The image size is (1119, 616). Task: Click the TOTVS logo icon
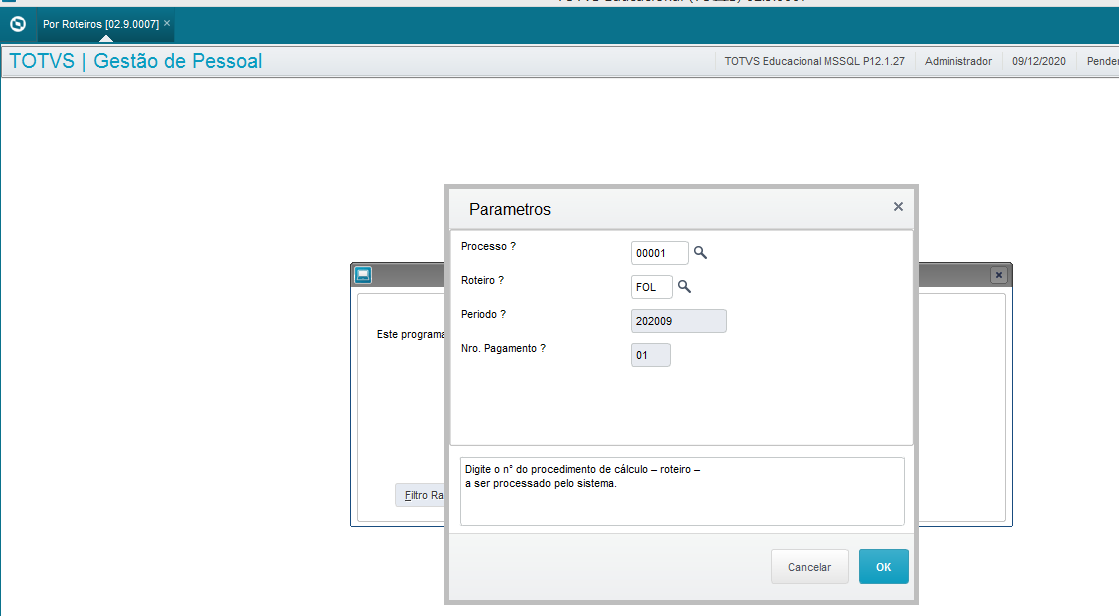tap(18, 24)
